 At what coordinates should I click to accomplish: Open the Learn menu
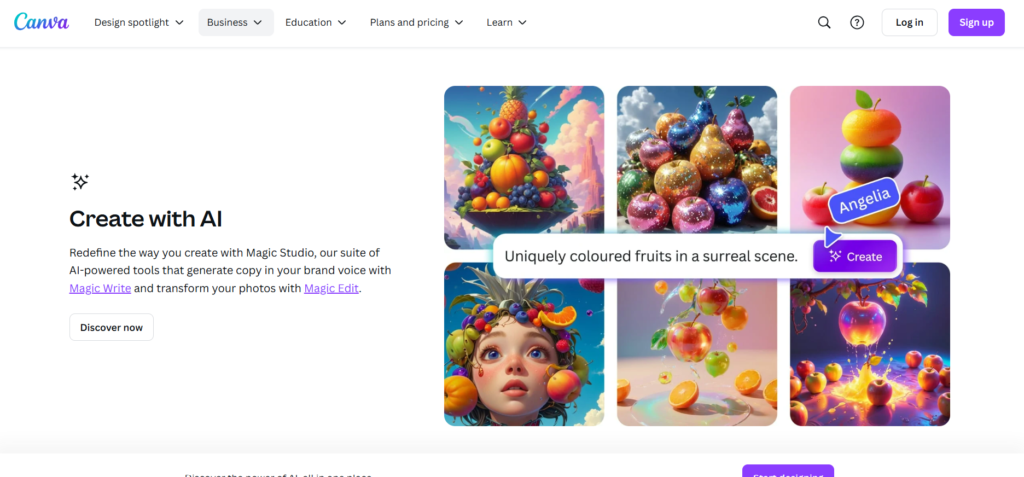pos(506,22)
